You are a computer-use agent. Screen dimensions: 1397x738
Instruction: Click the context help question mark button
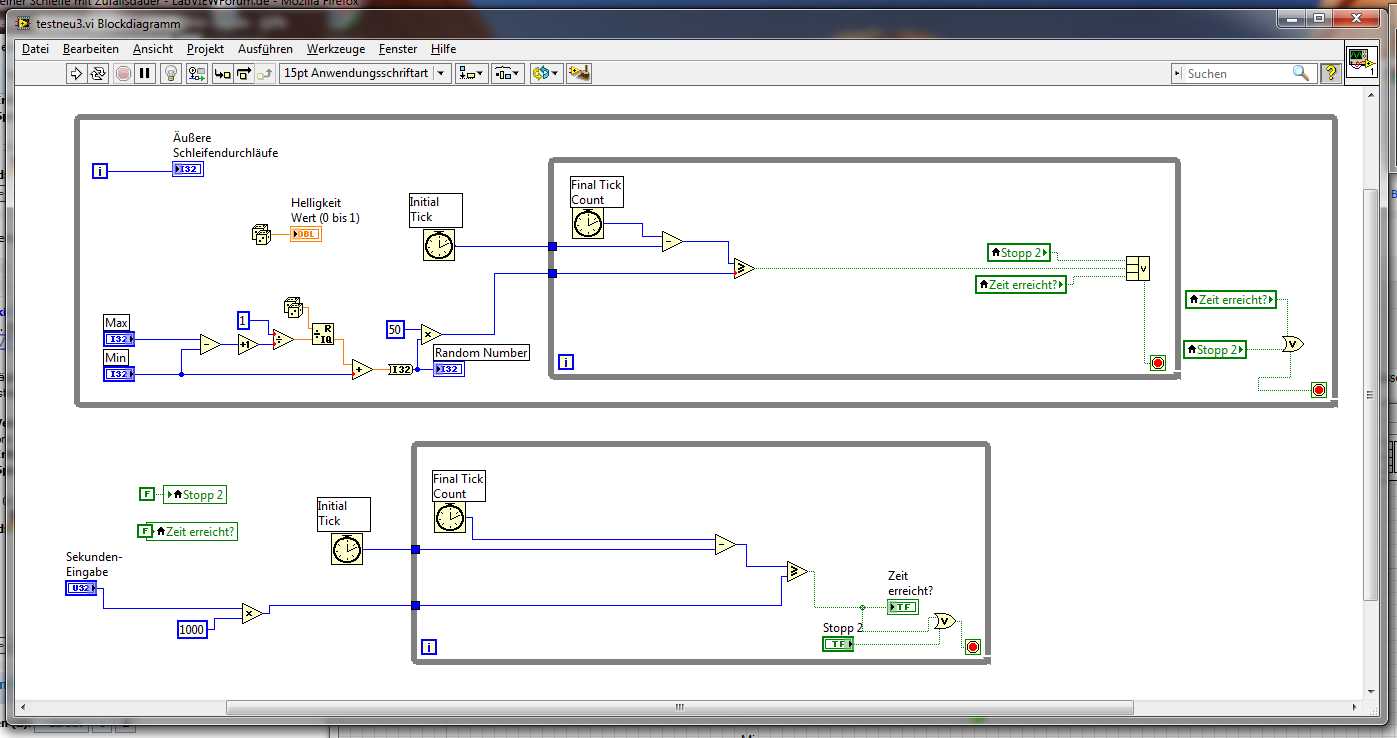coord(1331,73)
